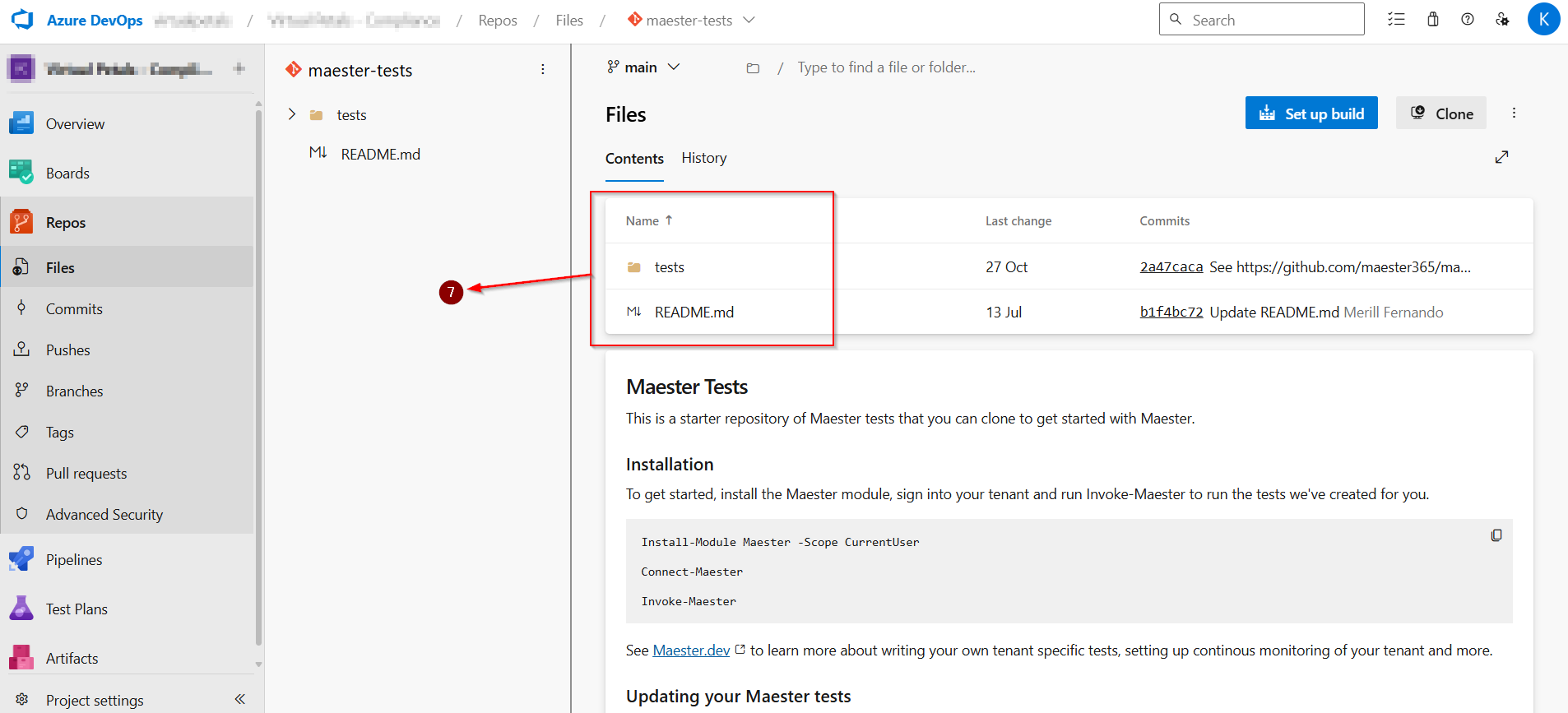Click the full screen expand arrows icon
The image size is (1568, 713).
pos(1501,157)
